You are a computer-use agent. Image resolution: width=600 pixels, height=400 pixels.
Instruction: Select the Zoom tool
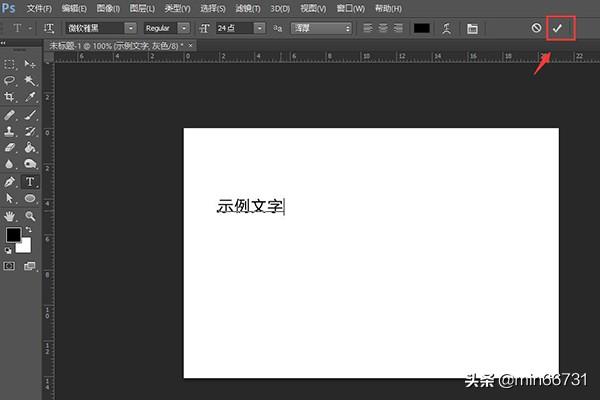click(x=30, y=216)
